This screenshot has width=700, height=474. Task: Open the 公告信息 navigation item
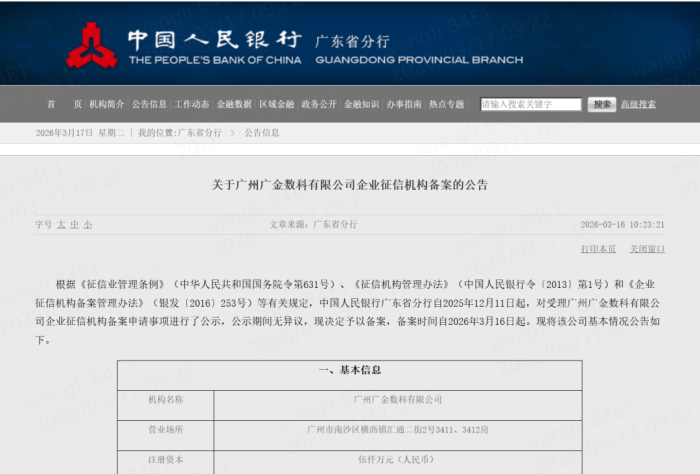pyautogui.click(x=149, y=104)
